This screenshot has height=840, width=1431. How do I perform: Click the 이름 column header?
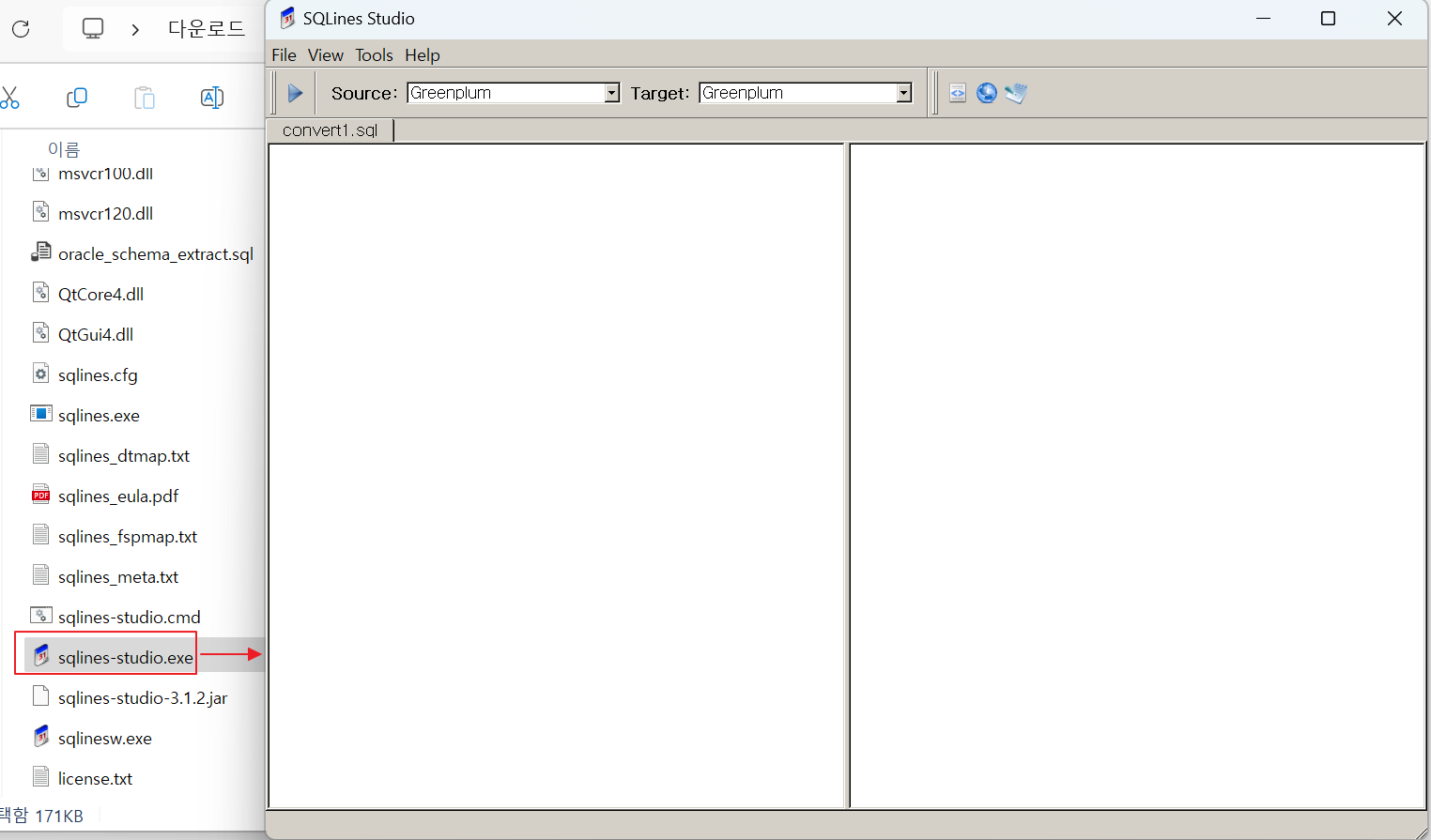64,149
